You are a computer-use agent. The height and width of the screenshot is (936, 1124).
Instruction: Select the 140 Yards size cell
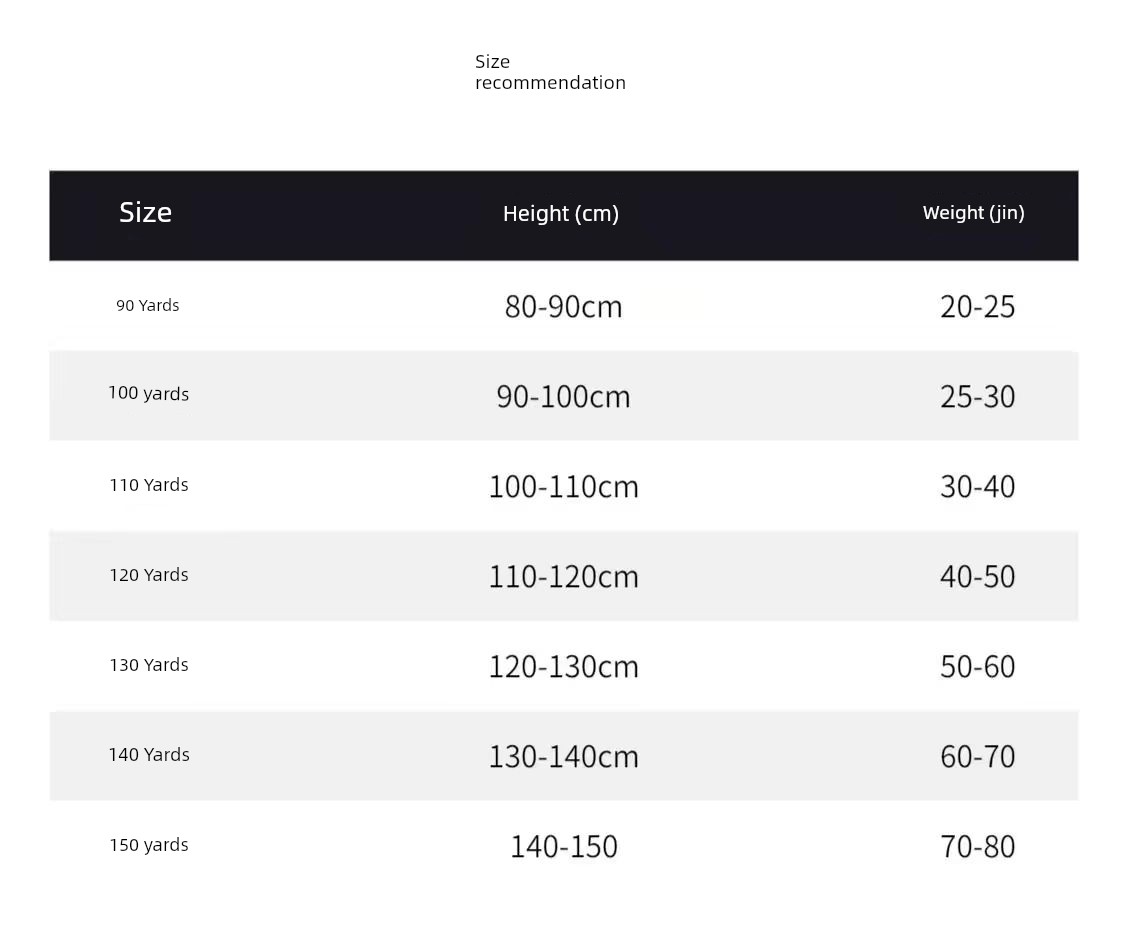[149, 755]
